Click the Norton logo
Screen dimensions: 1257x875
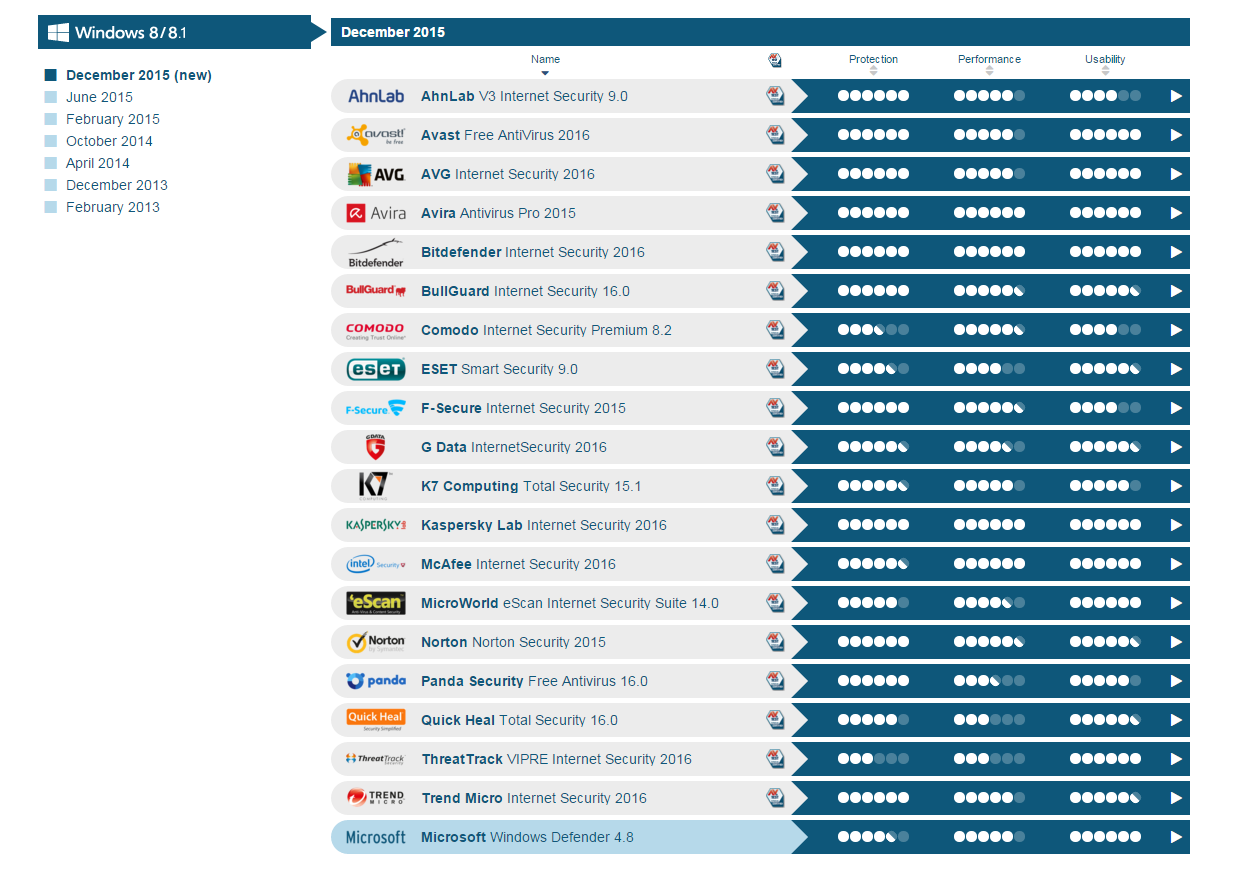click(x=375, y=642)
